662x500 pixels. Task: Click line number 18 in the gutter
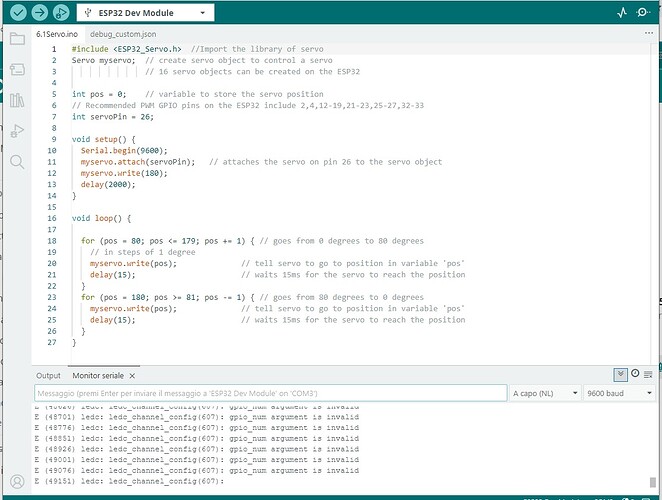click(x=52, y=241)
